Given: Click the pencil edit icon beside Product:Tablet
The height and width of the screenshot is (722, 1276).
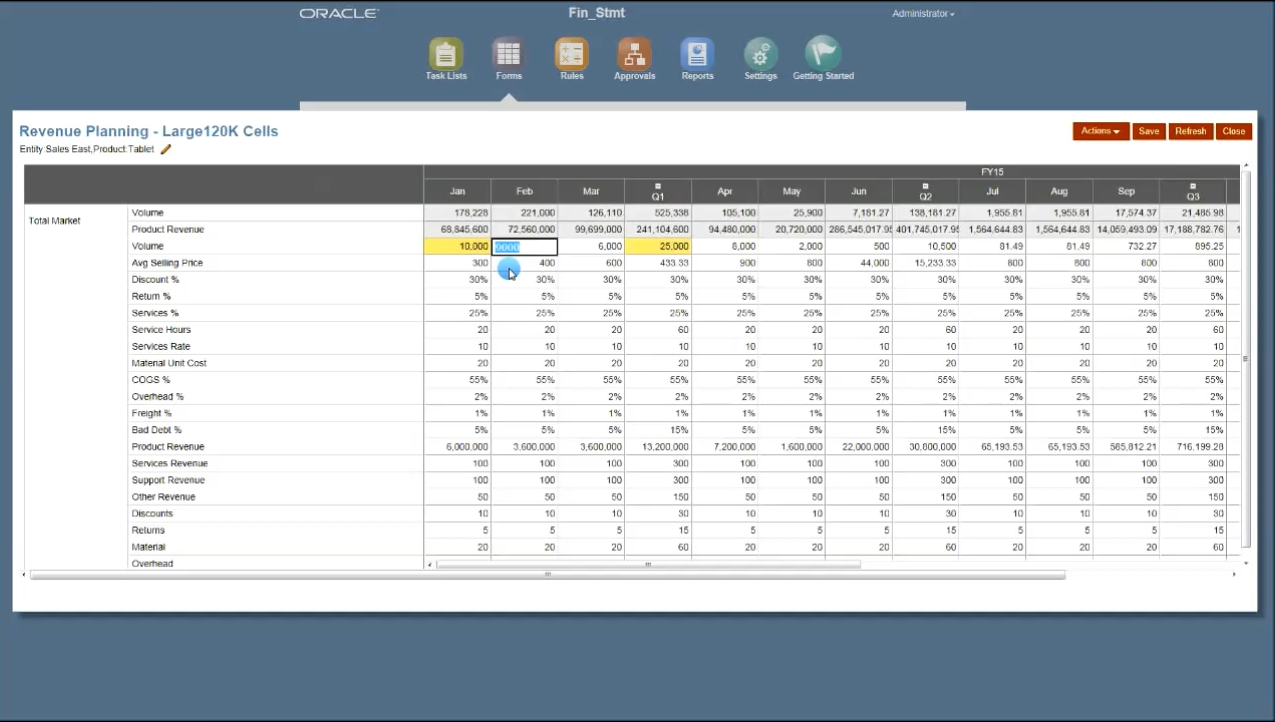Looking at the screenshot, I should click(x=166, y=149).
